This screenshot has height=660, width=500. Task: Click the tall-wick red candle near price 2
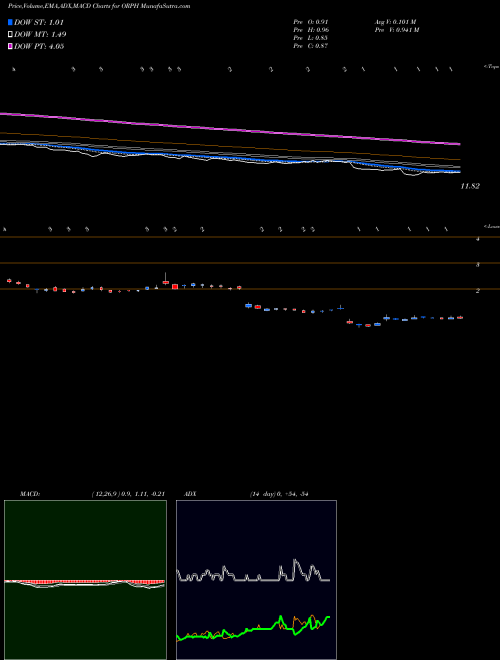[165, 279]
